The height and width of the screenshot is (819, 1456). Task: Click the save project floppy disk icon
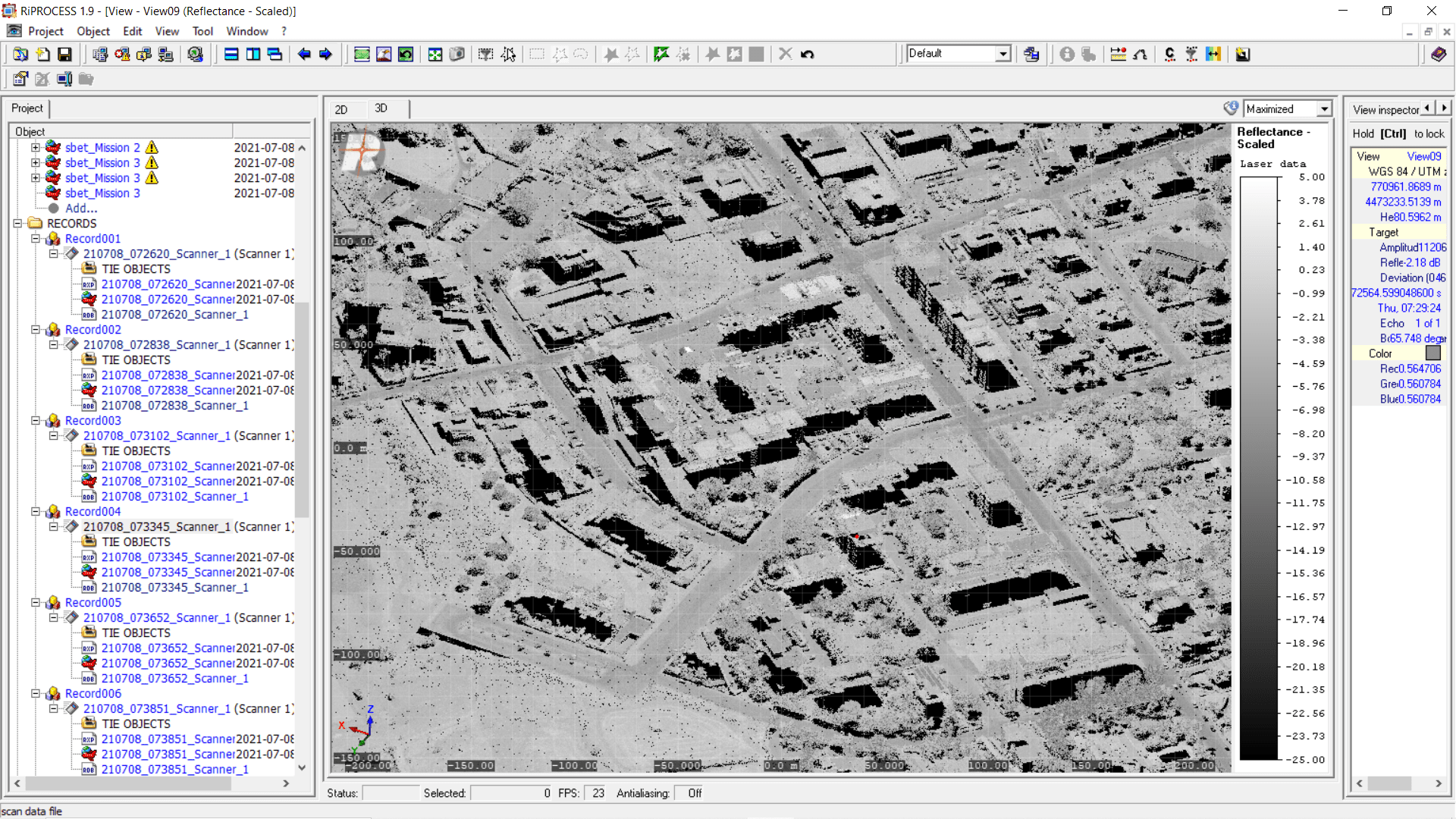click(64, 55)
